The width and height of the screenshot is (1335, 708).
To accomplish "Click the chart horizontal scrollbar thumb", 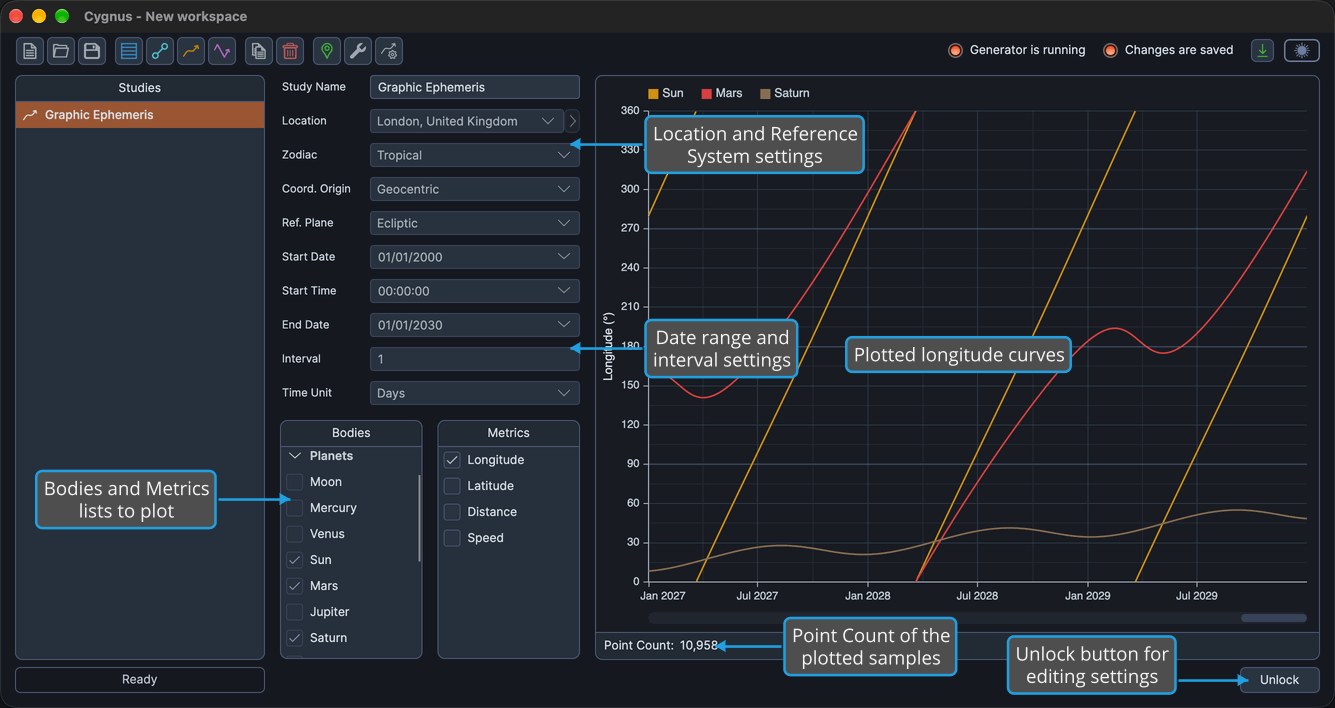I will tap(1274, 618).
